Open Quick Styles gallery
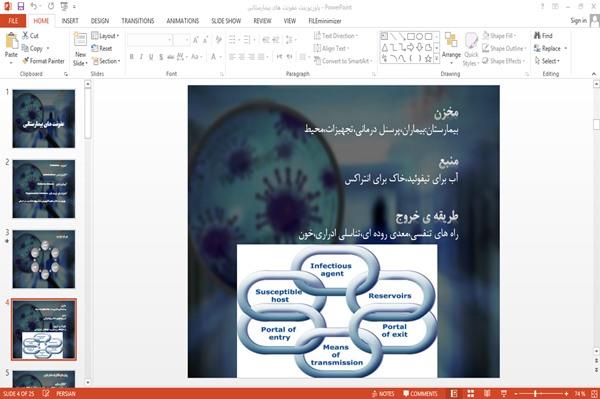The height and width of the screenshot is (399, 600). 471,49
